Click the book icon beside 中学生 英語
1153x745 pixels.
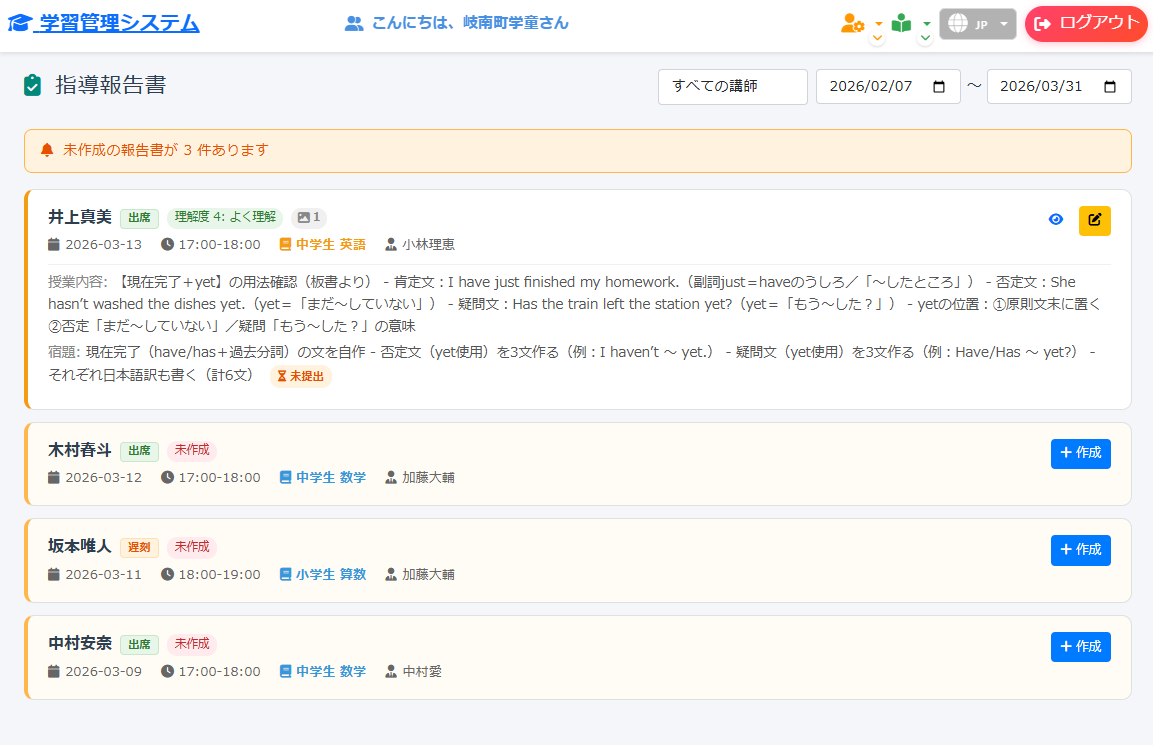(285, 245)
